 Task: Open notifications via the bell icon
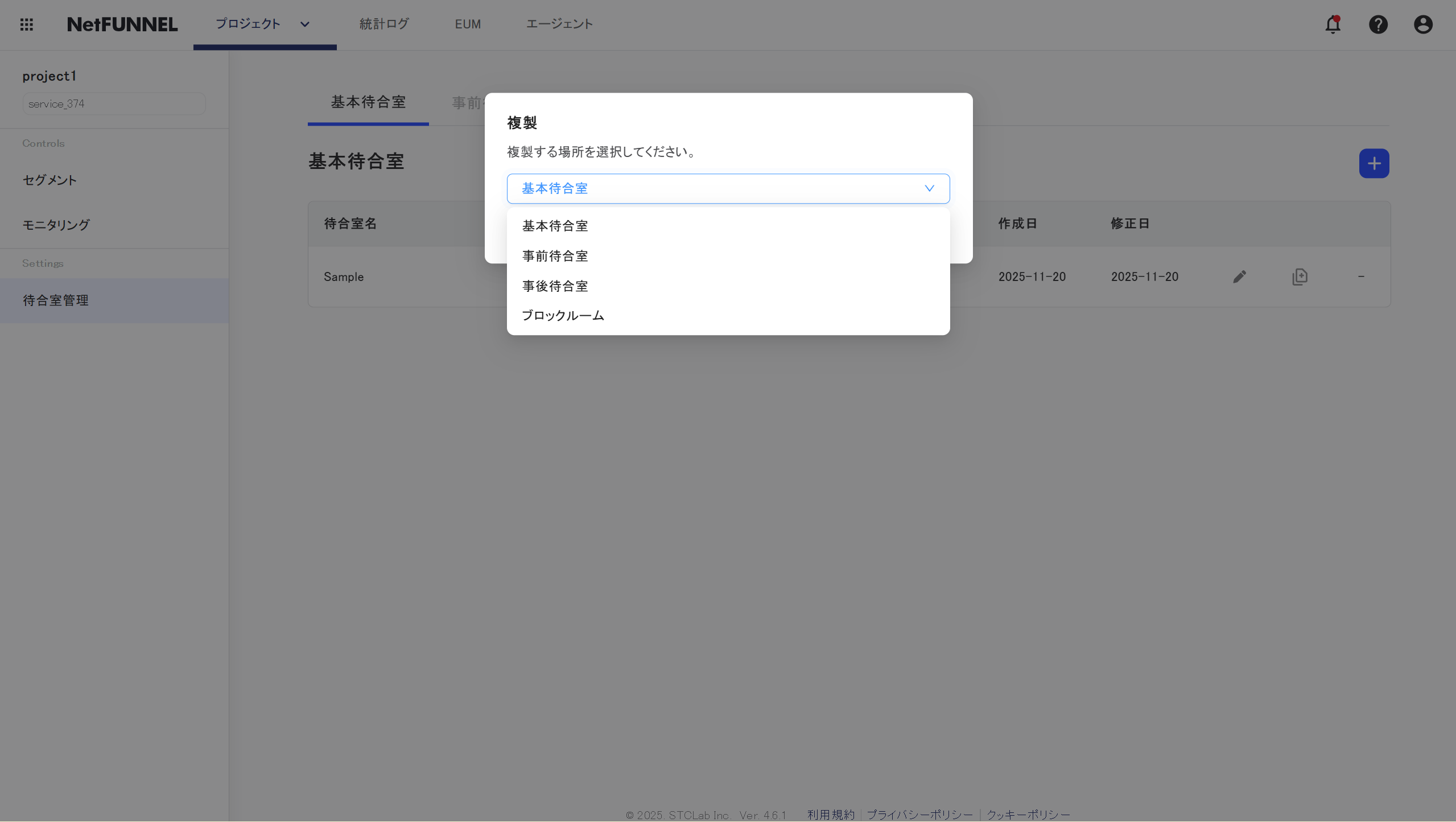1333,24
